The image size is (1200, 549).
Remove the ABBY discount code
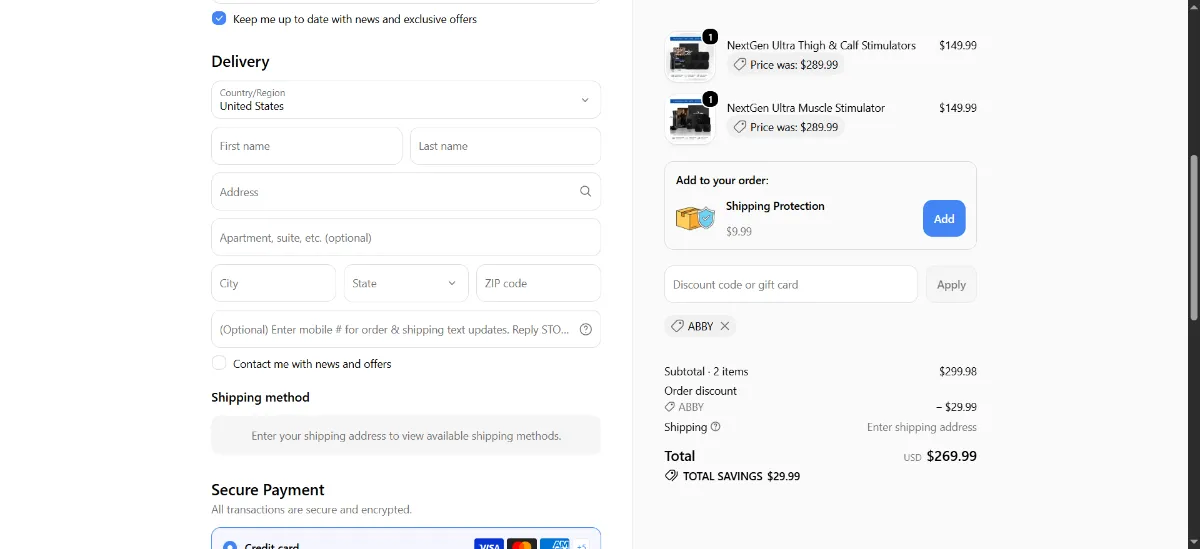tap(725, 326)
